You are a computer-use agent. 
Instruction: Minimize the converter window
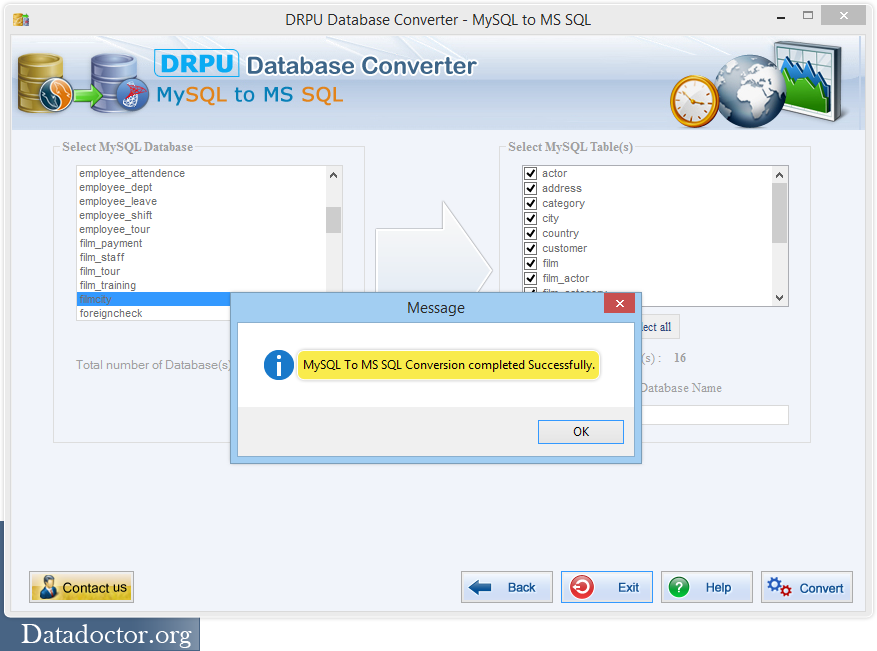coord(781,17)
